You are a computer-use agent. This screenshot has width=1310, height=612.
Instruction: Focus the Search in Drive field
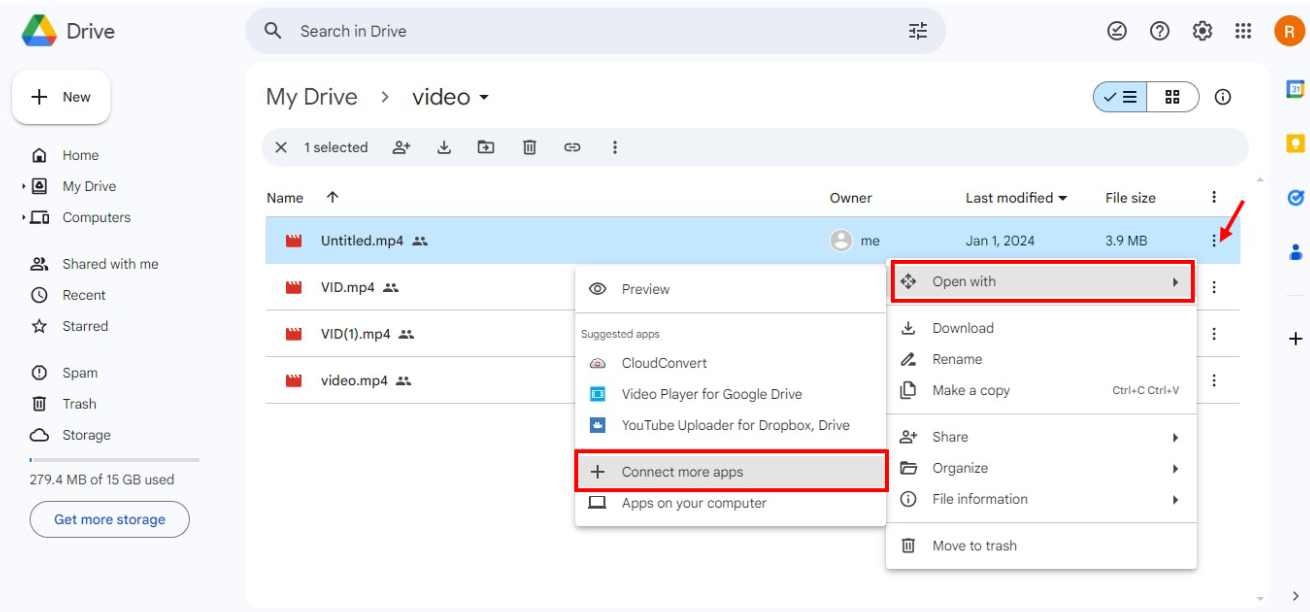pyautogui.click(x=595, y=31)
